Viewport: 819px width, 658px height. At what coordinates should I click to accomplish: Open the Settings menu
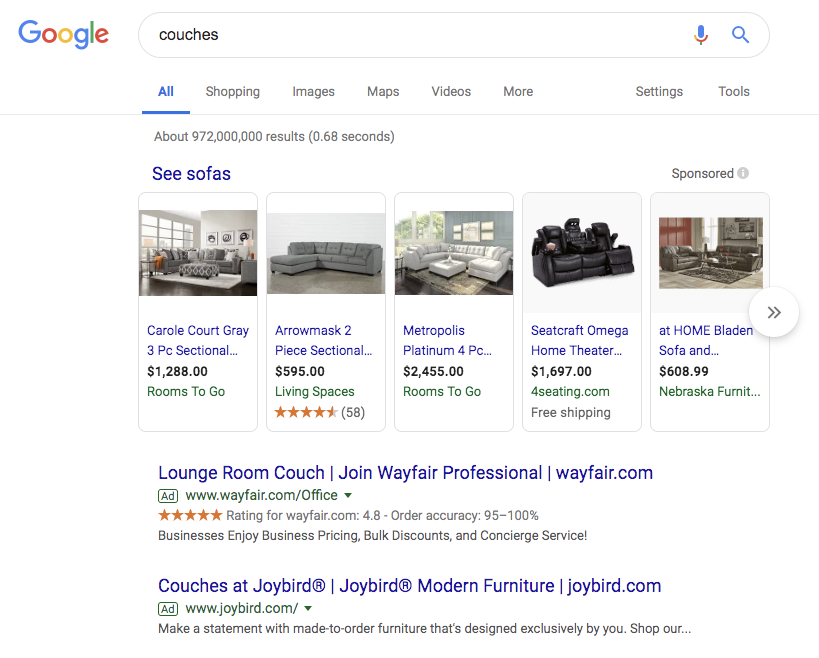(x=658, y=91)
